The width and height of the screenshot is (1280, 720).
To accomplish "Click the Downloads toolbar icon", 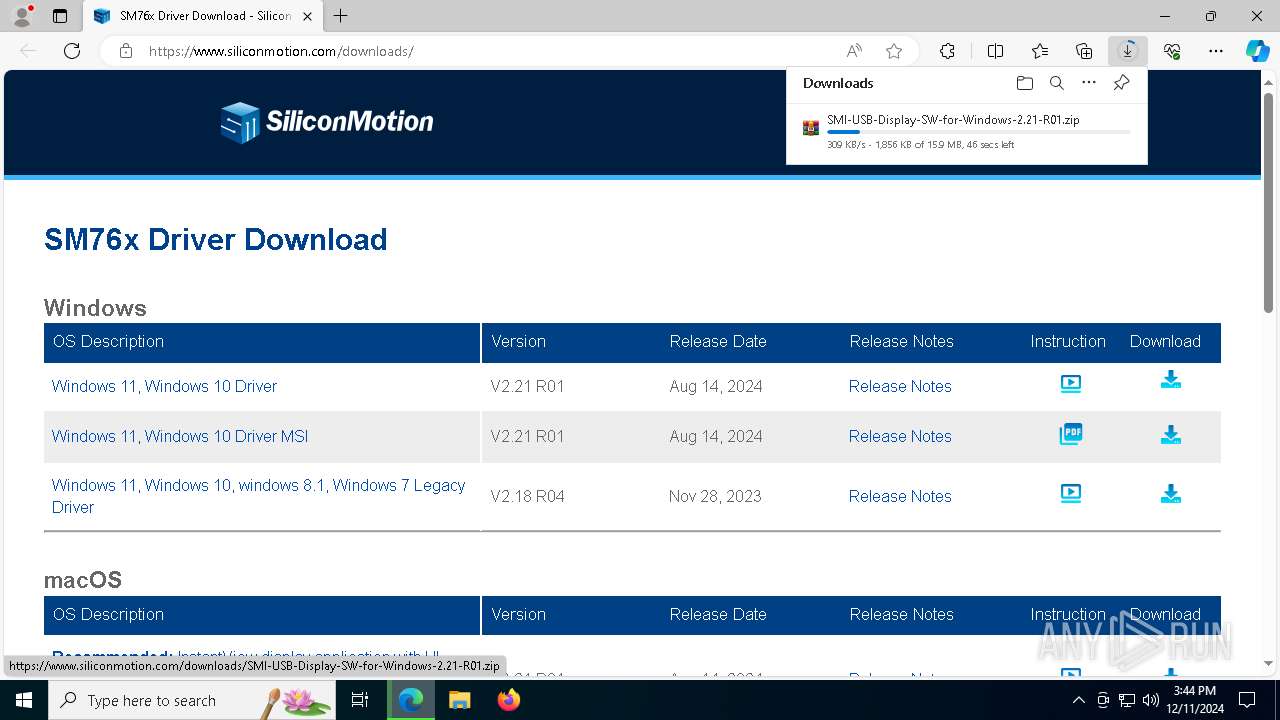I will click(x=1128, y=51).
